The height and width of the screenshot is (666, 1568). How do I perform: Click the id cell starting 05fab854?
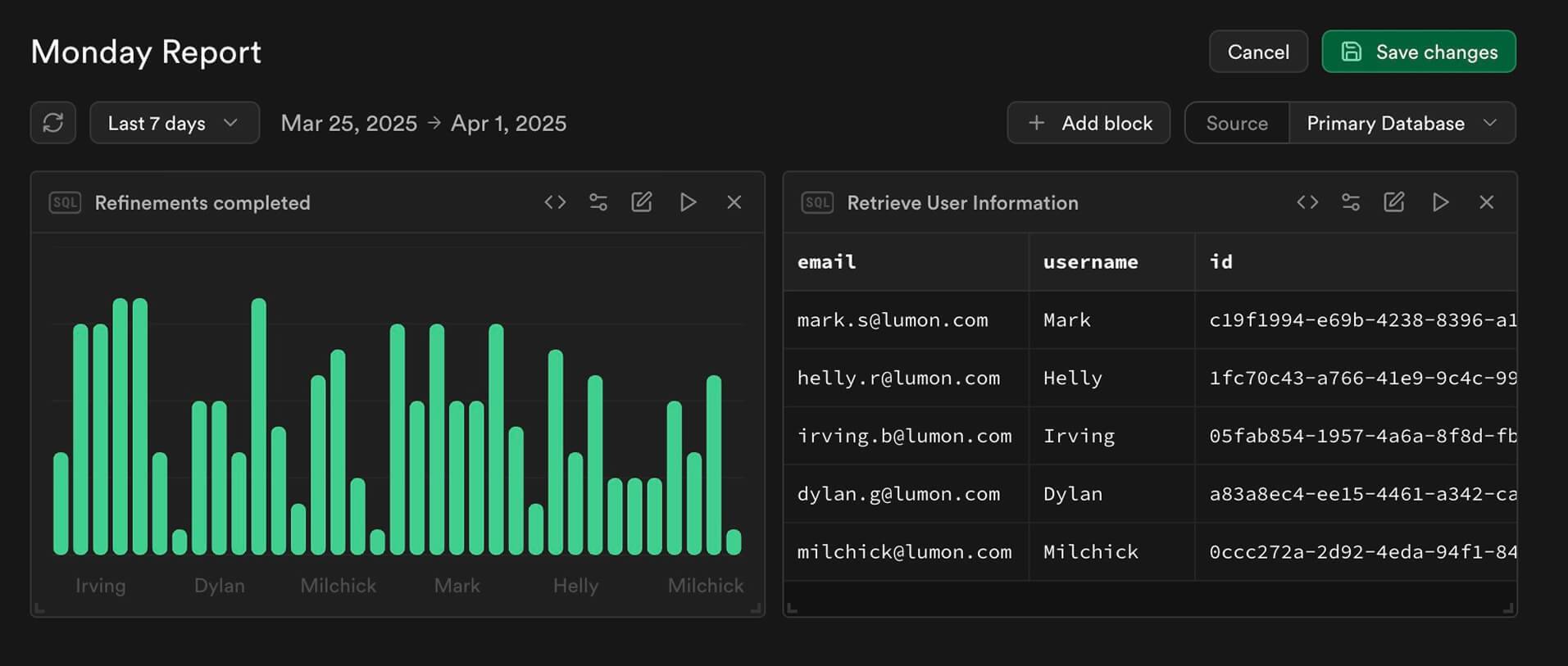point(1356,436)
